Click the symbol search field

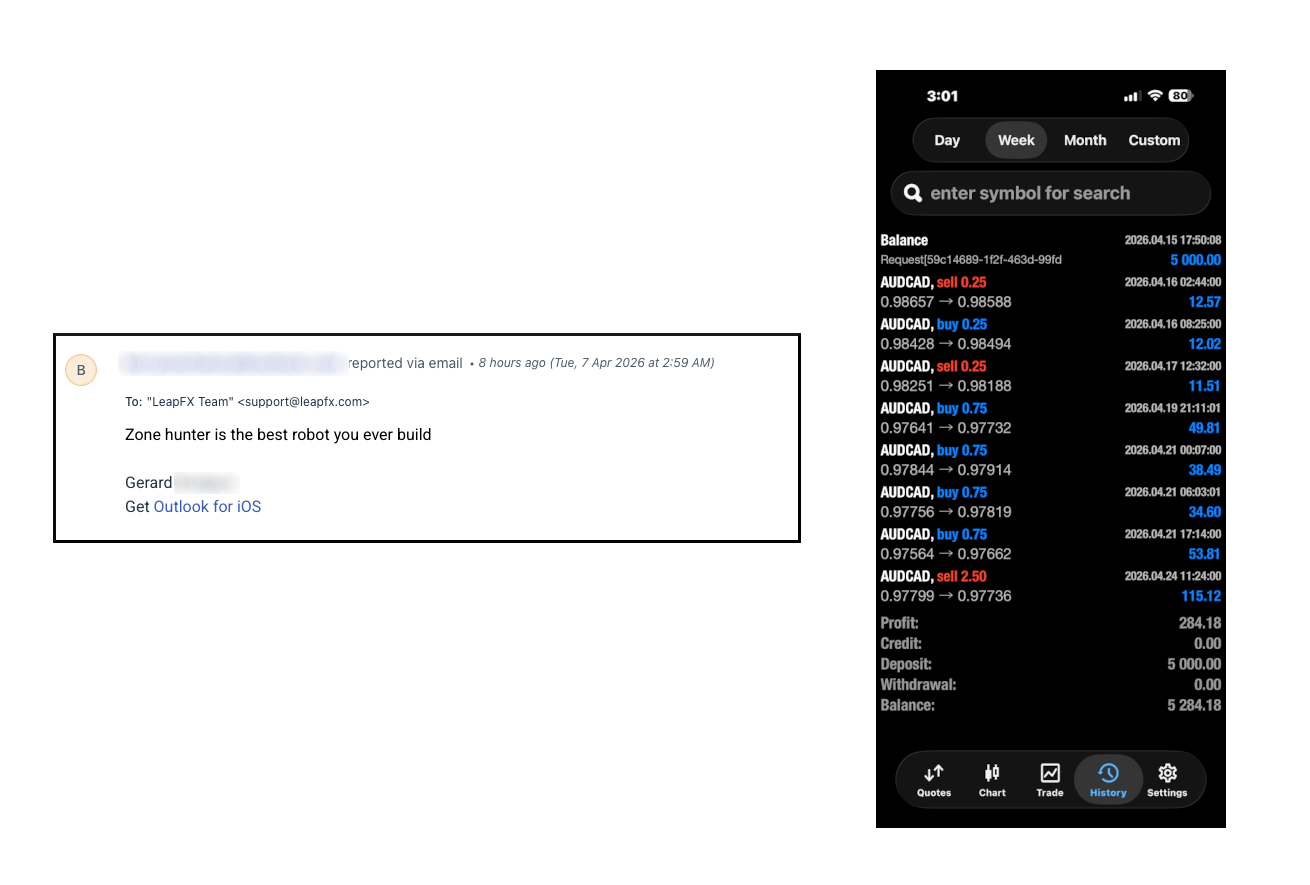1050,193
